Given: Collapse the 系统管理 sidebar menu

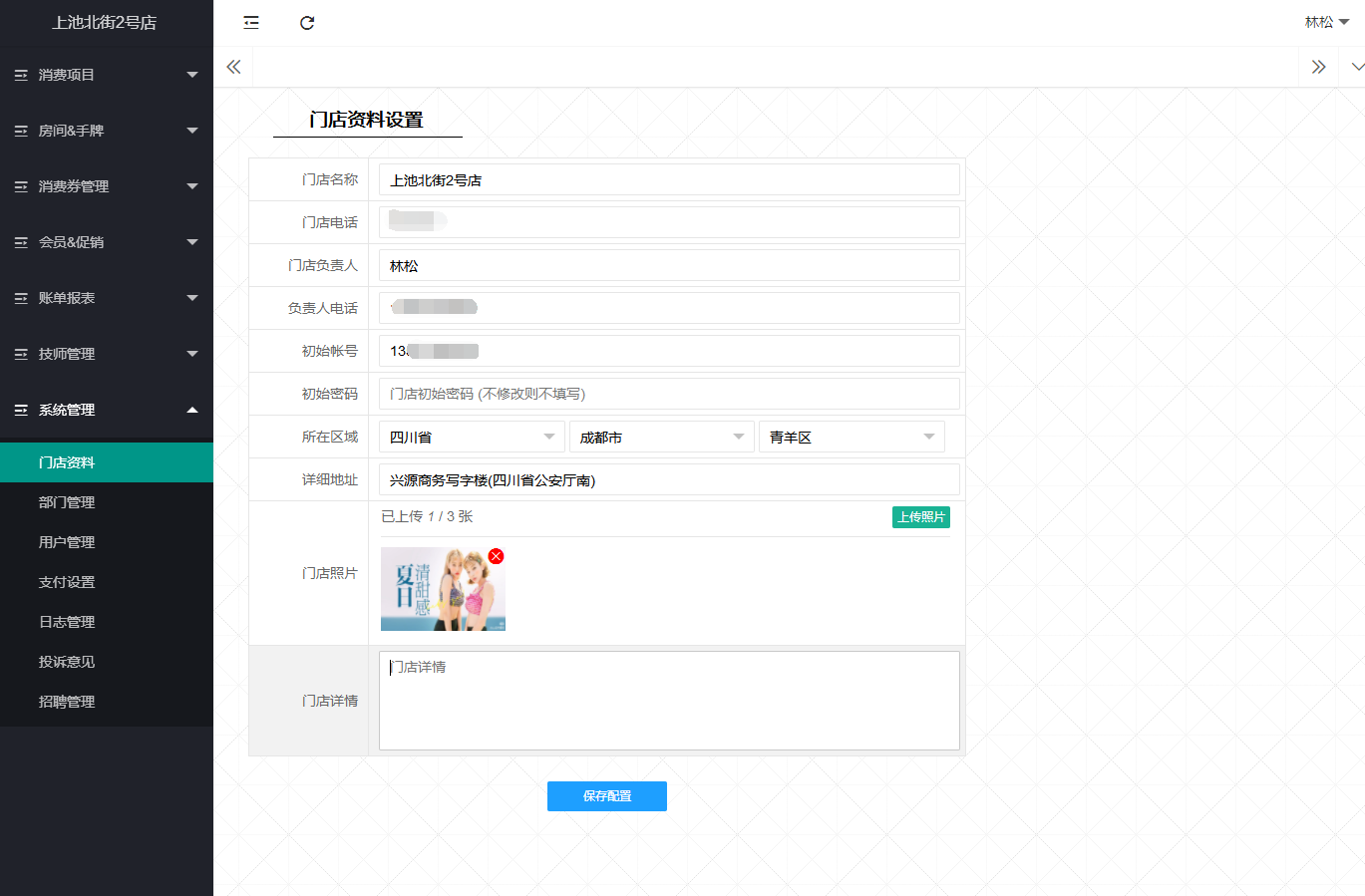Looking at the screenshot, I should coord(106,410).
